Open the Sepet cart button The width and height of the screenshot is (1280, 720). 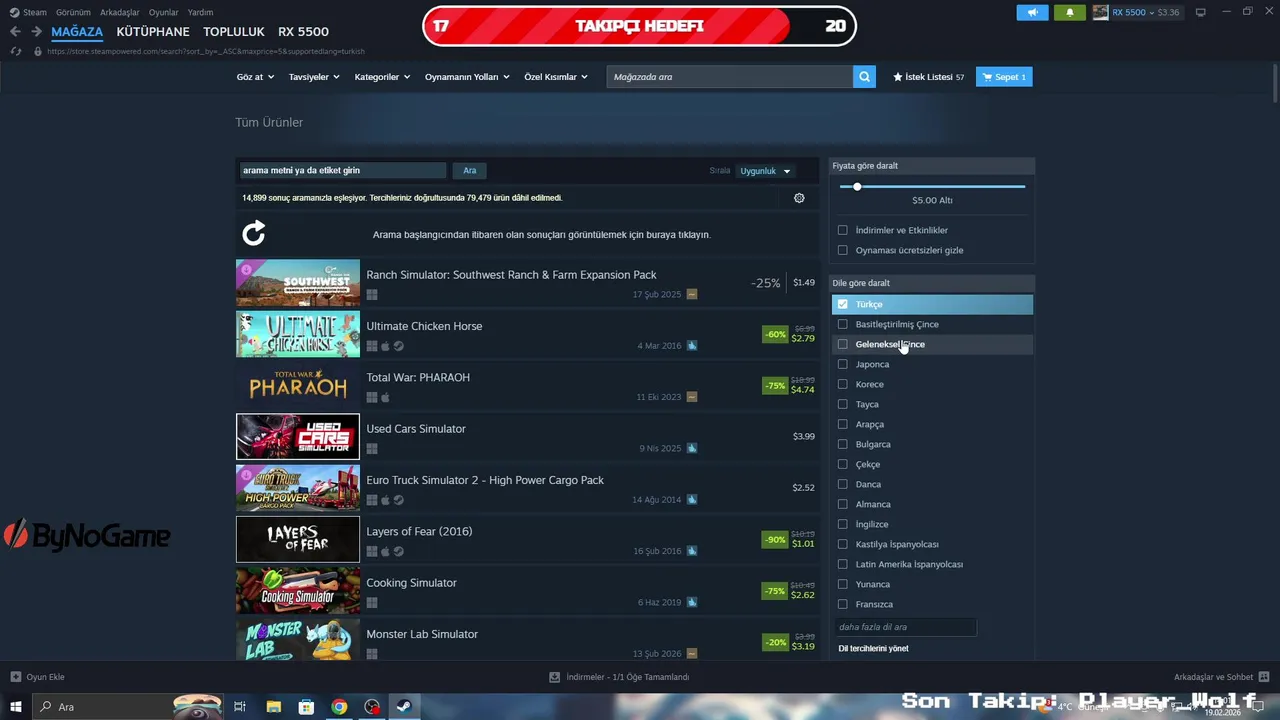tap(1004, 77)
